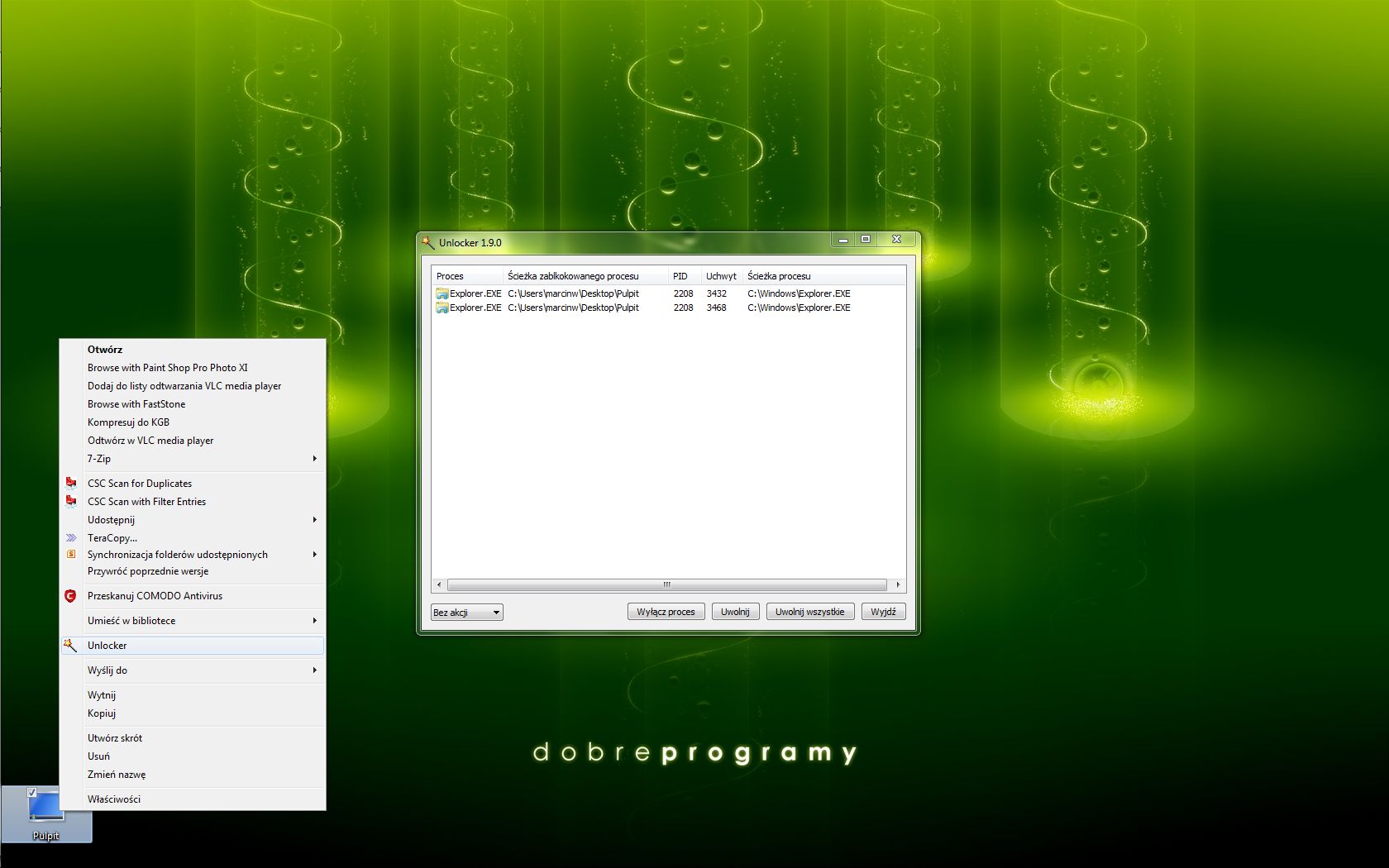
Task: Expand the 'Umieść w bibliotece' submenu
Action: [315, 621]
